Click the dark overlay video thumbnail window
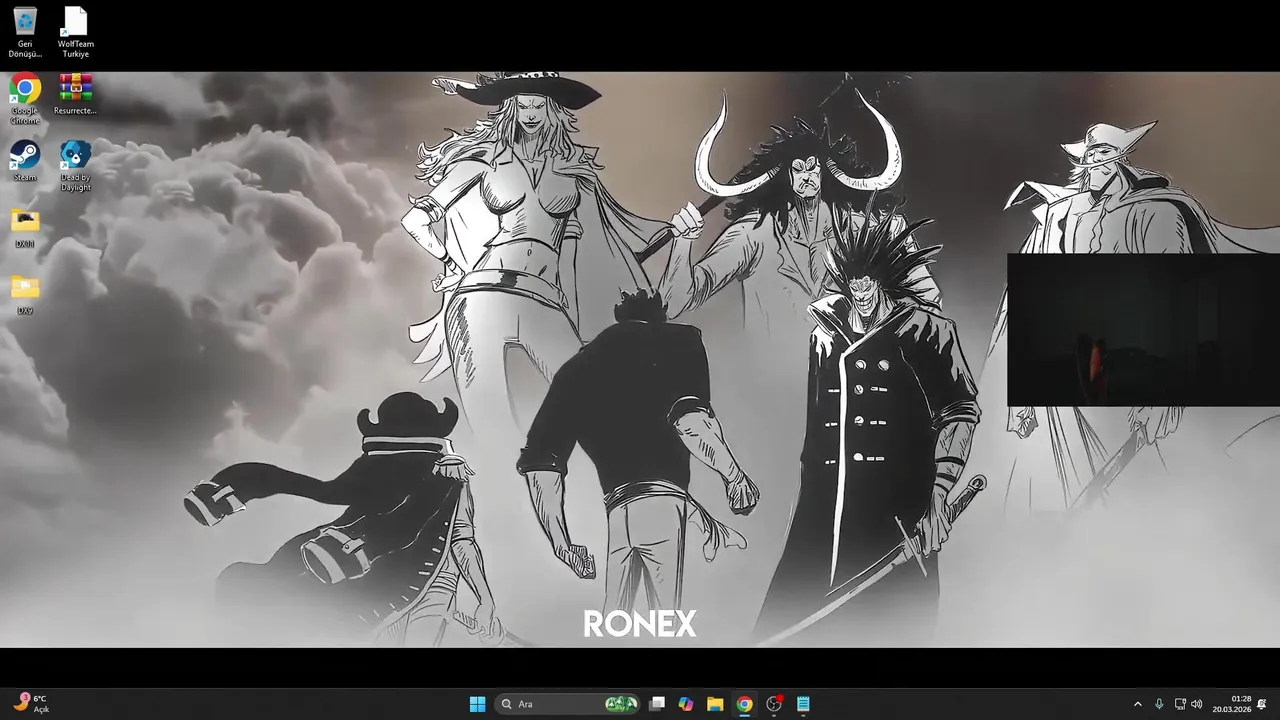This screenshot has width=1280, height=720. pos(1143,330)
